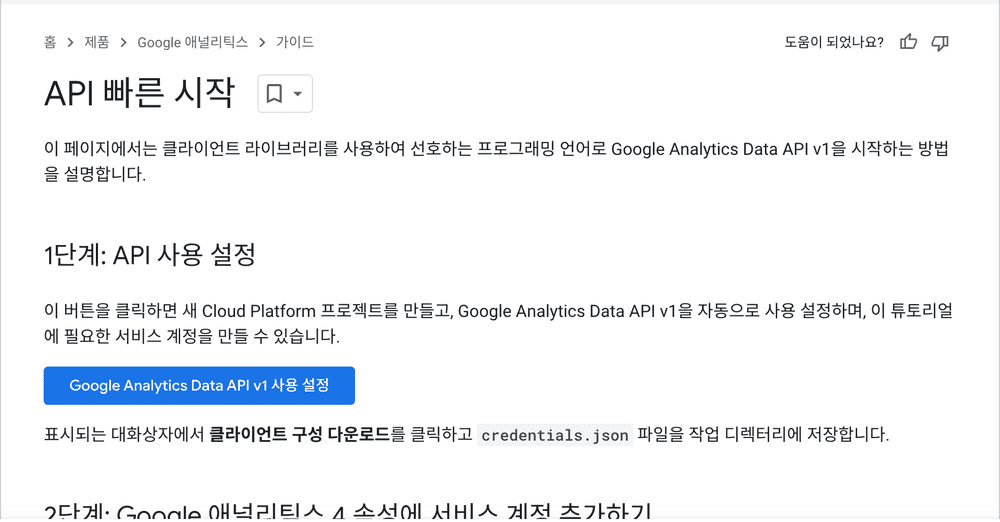Click the thumbs down not helpful icon
This screenshot has width=1000, height=522.
point(940,43)
